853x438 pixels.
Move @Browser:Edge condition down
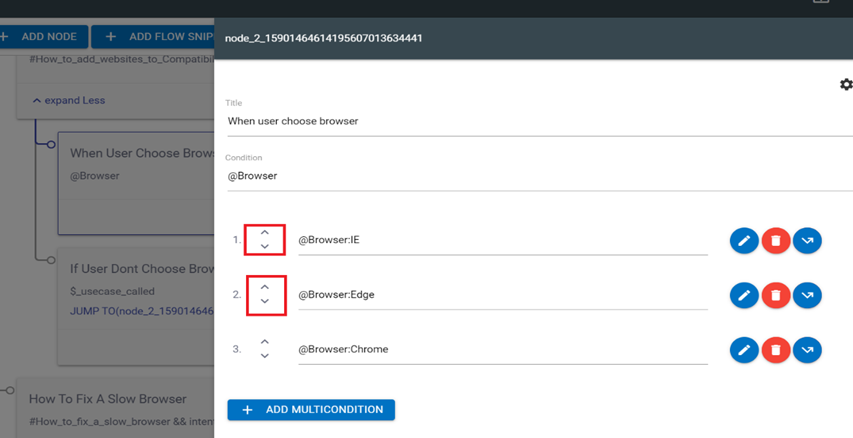pos(265,302)
